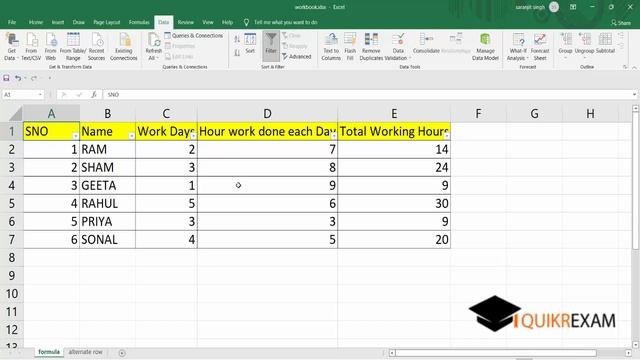The image size is (640, 360).
Task: Switch to the Page Layout tab
Action: (107, 22)
